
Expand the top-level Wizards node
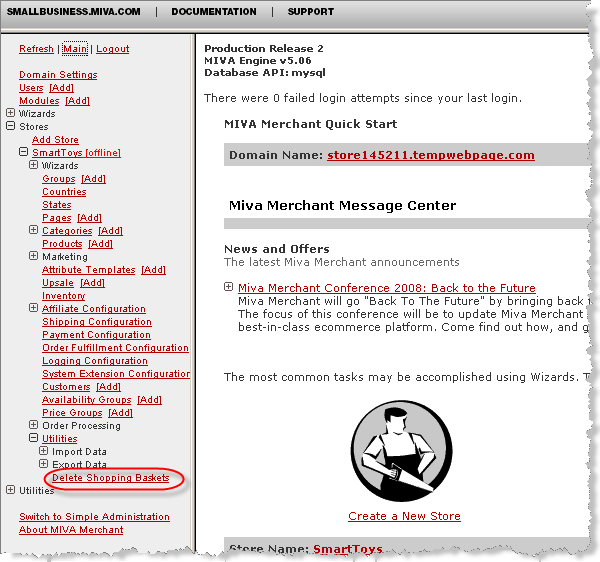[11, 113]
